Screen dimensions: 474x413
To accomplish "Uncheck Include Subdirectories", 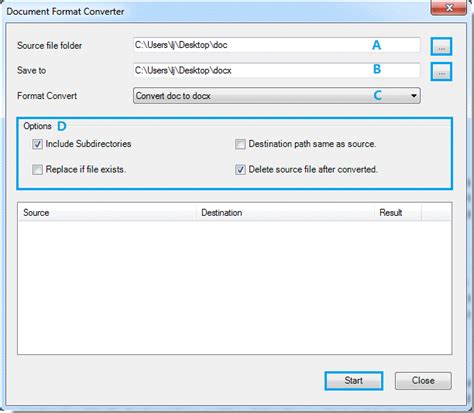I will [37, 144].
